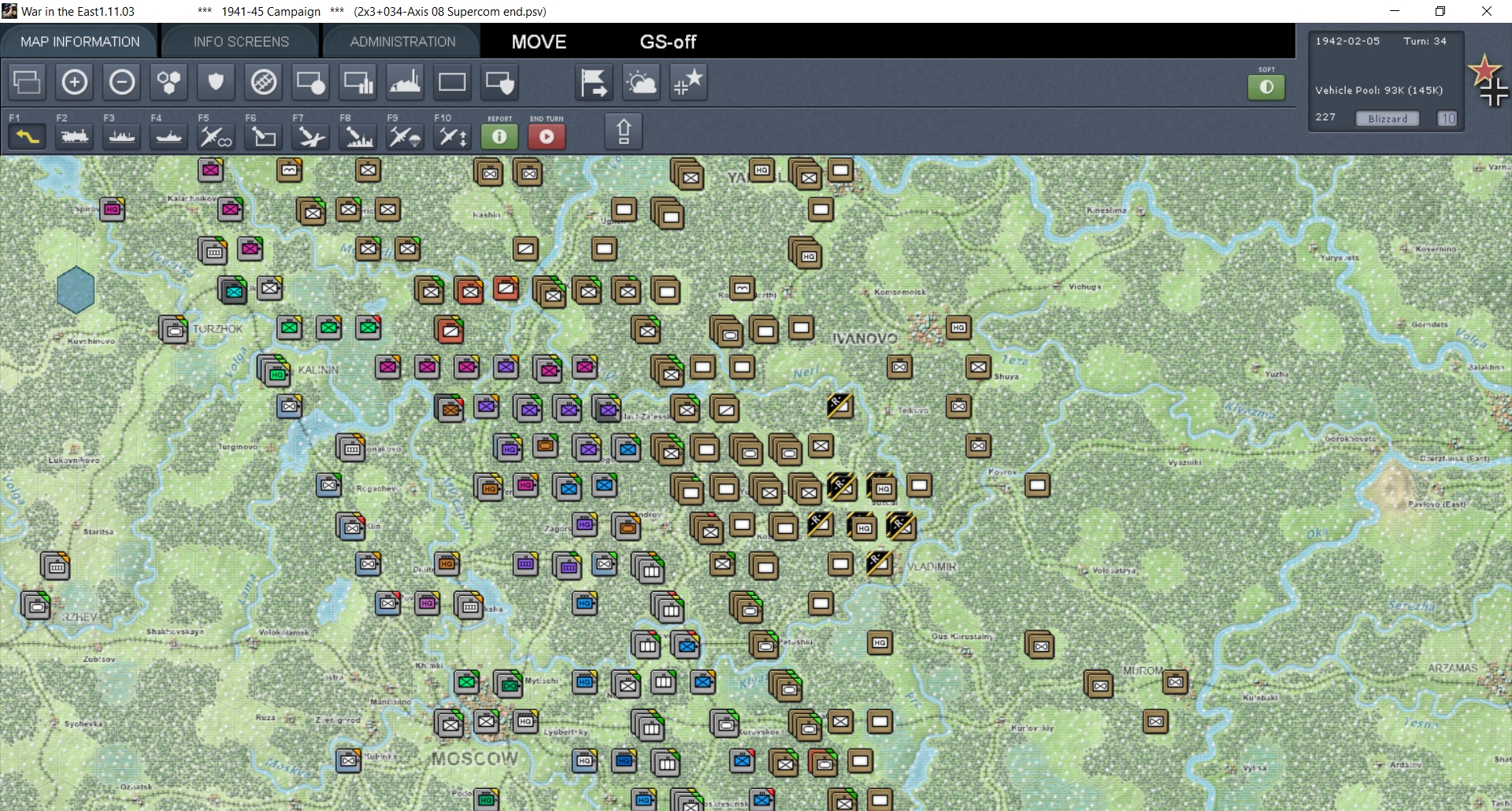
Task: Select F9 air transport mode
Action: tap(406, 136)
